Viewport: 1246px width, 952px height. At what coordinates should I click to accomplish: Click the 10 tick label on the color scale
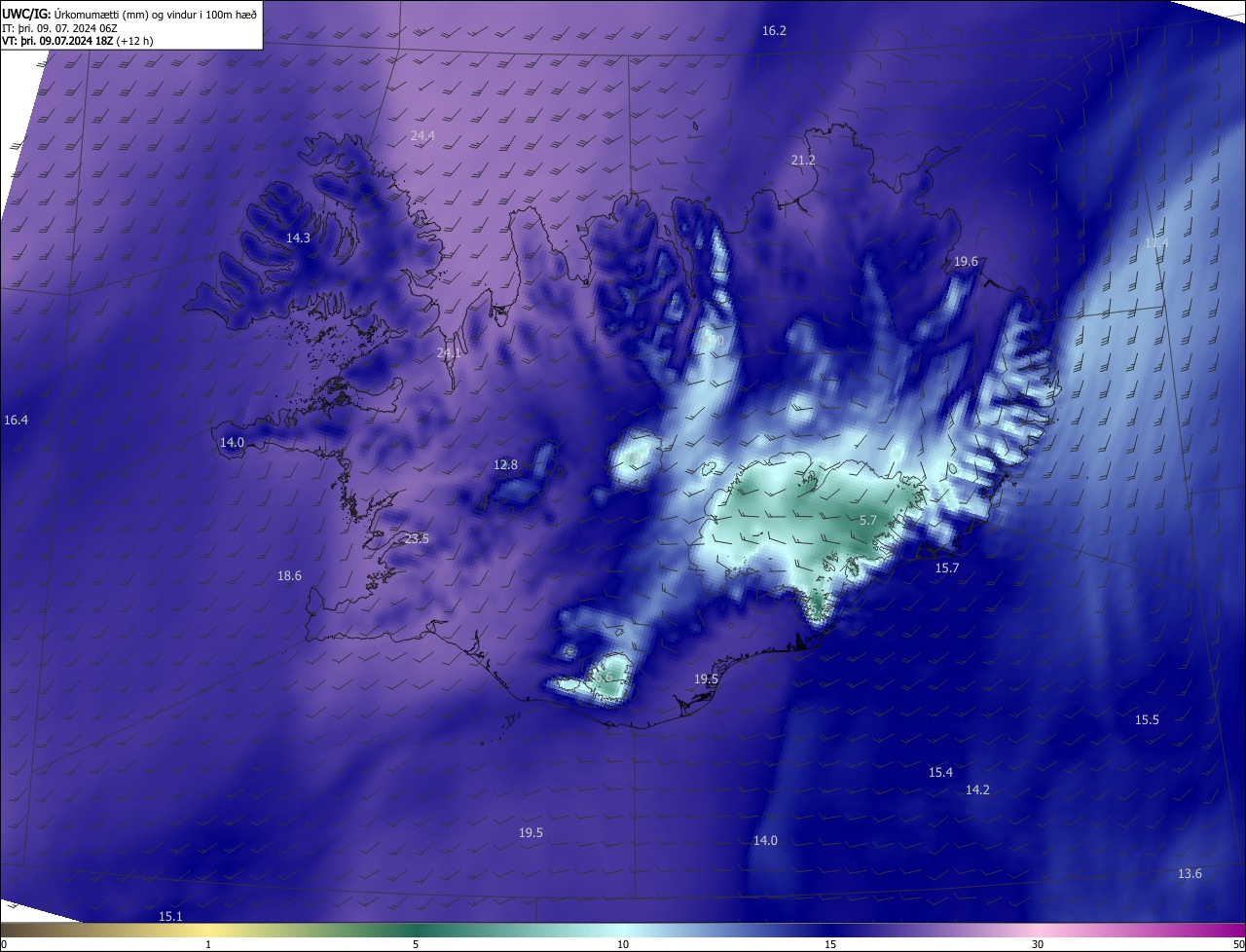[623, 944]
